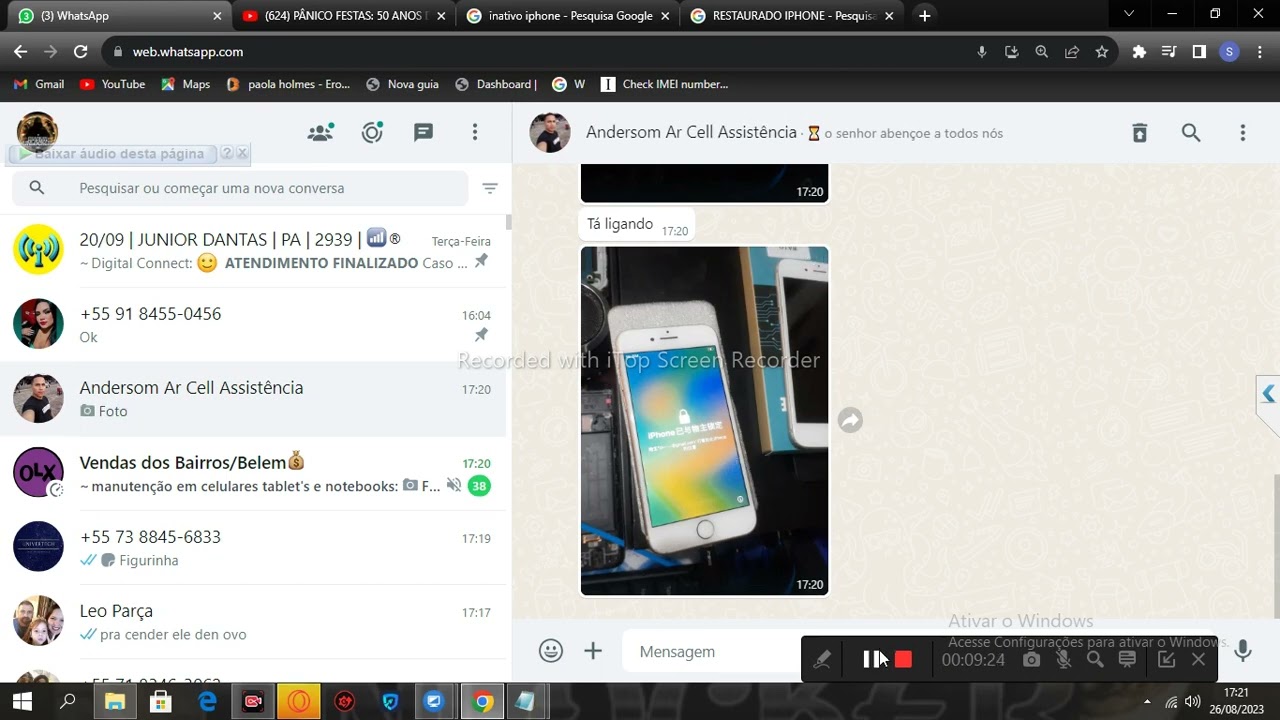Click the contact avatar in chat header
The height and width of the screenshot is (720, 1280).
pyautogui.click(x=550, y=132)
